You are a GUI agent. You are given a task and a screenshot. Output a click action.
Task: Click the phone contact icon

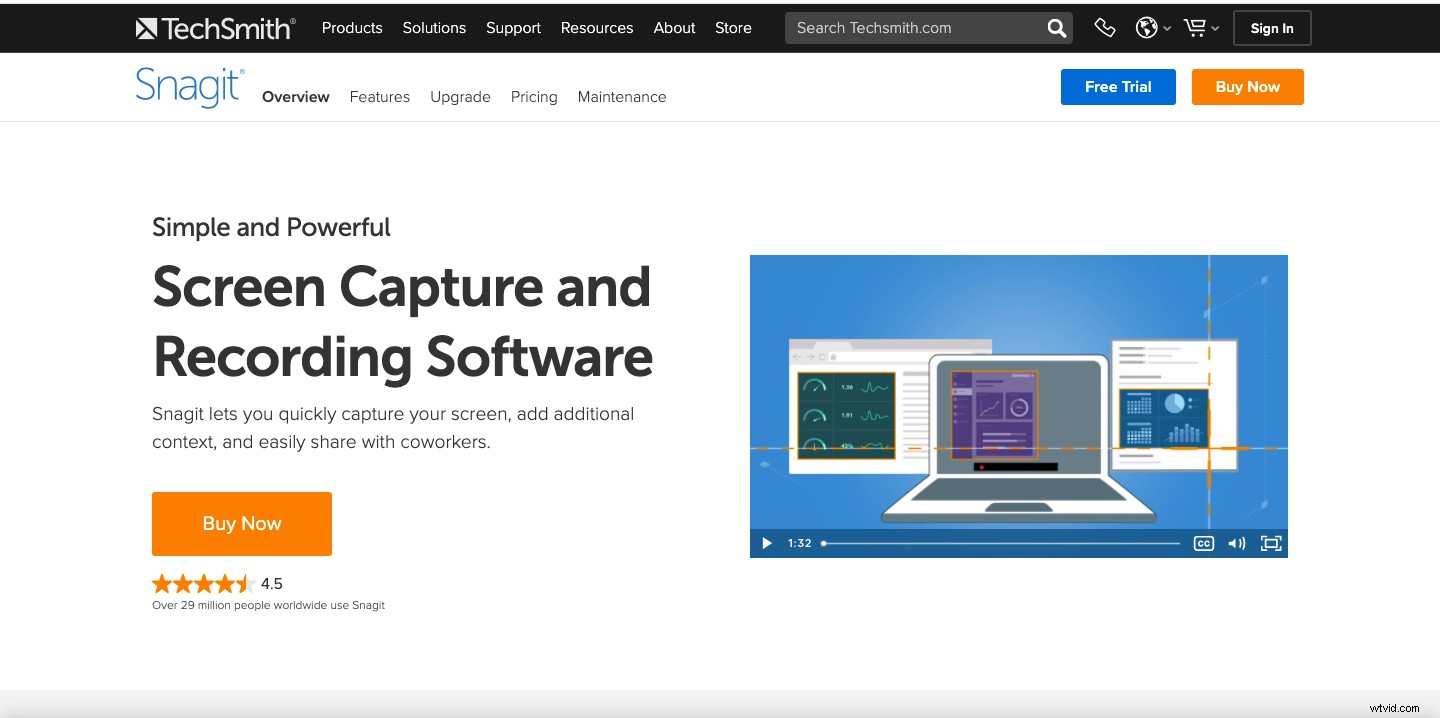(x=1104, y=28)
